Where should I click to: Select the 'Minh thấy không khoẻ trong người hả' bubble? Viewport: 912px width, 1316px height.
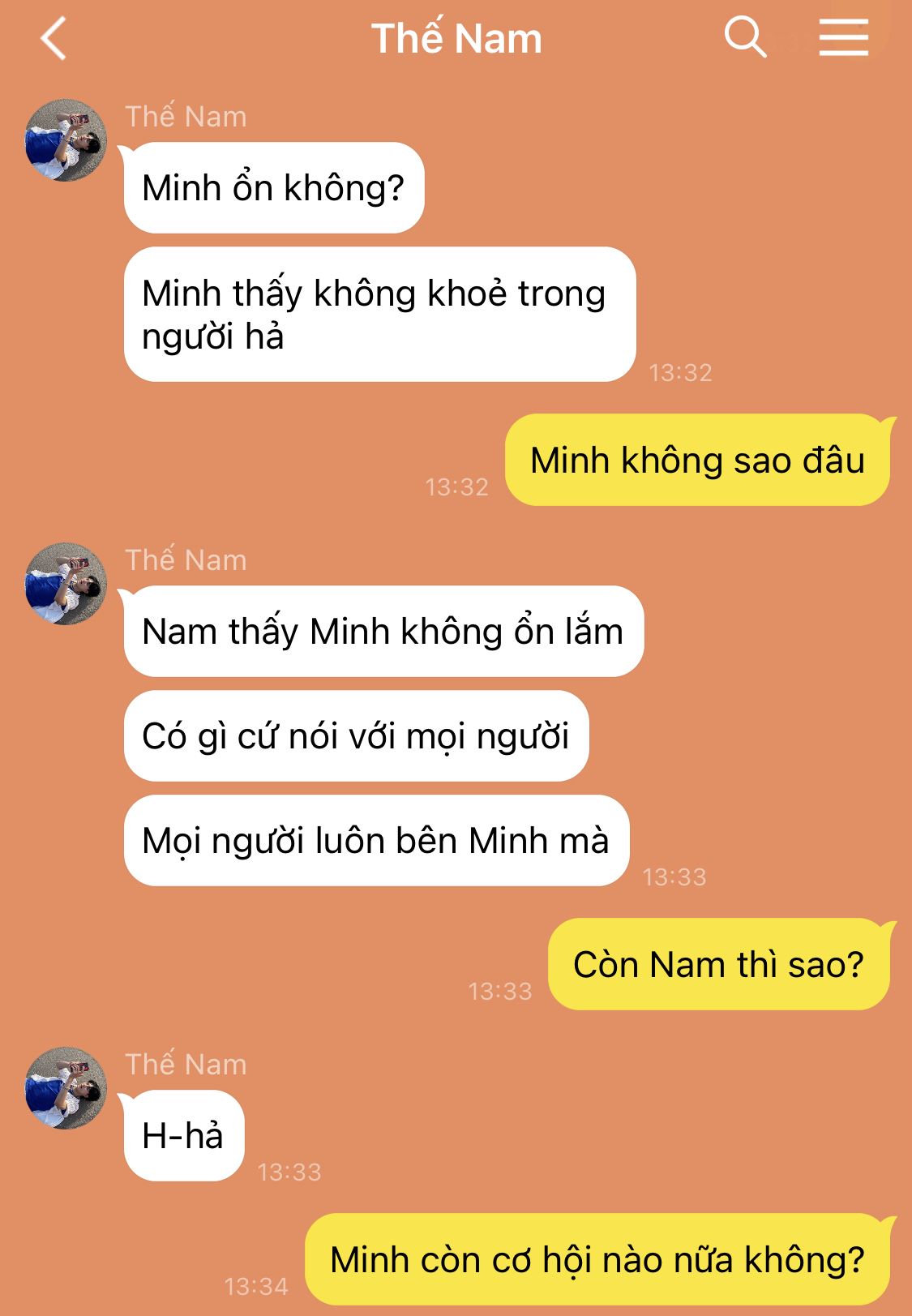pos(379,315)
